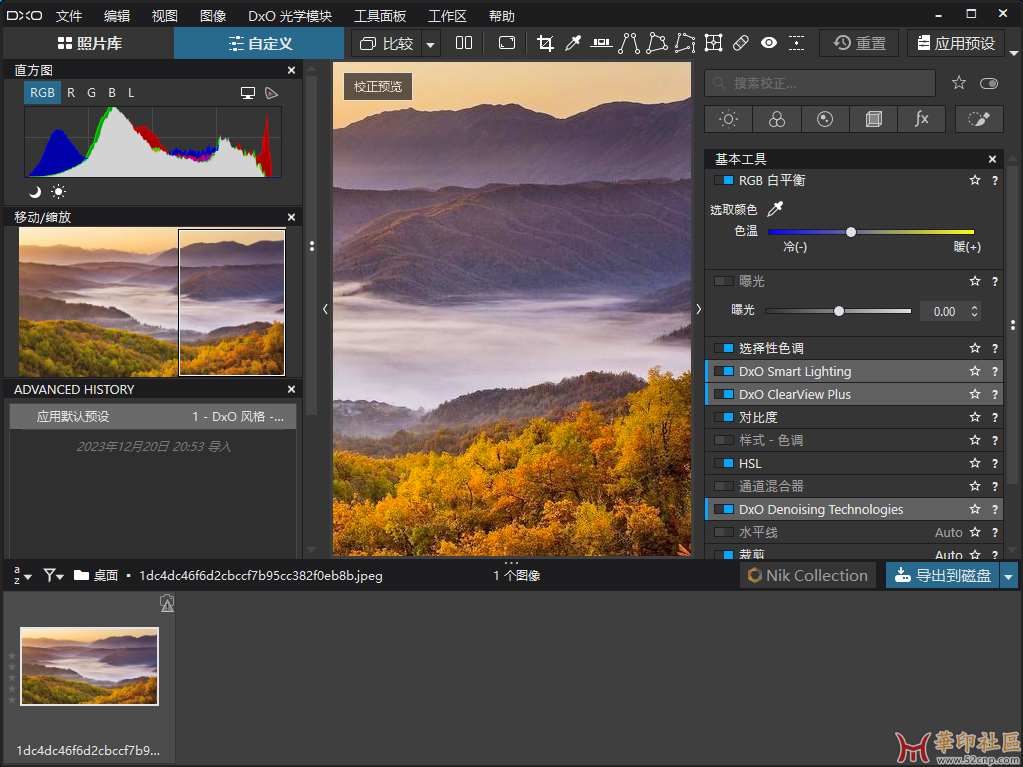1023x767 pixels.
Task: Click the red-eye correction eye icon
Action: [769, 43]
